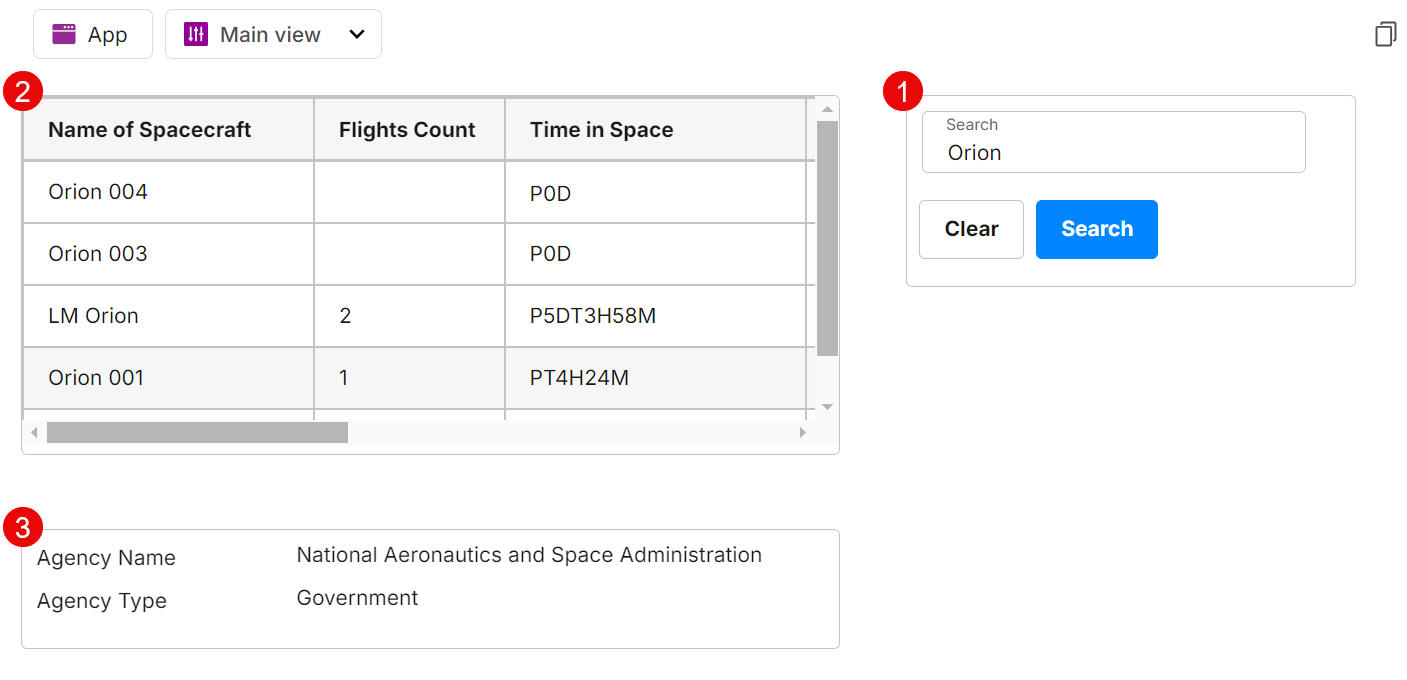
Task: Click the vertical scrollbar thumb of table
Action: pyautogui.click(x=827, y=238)
